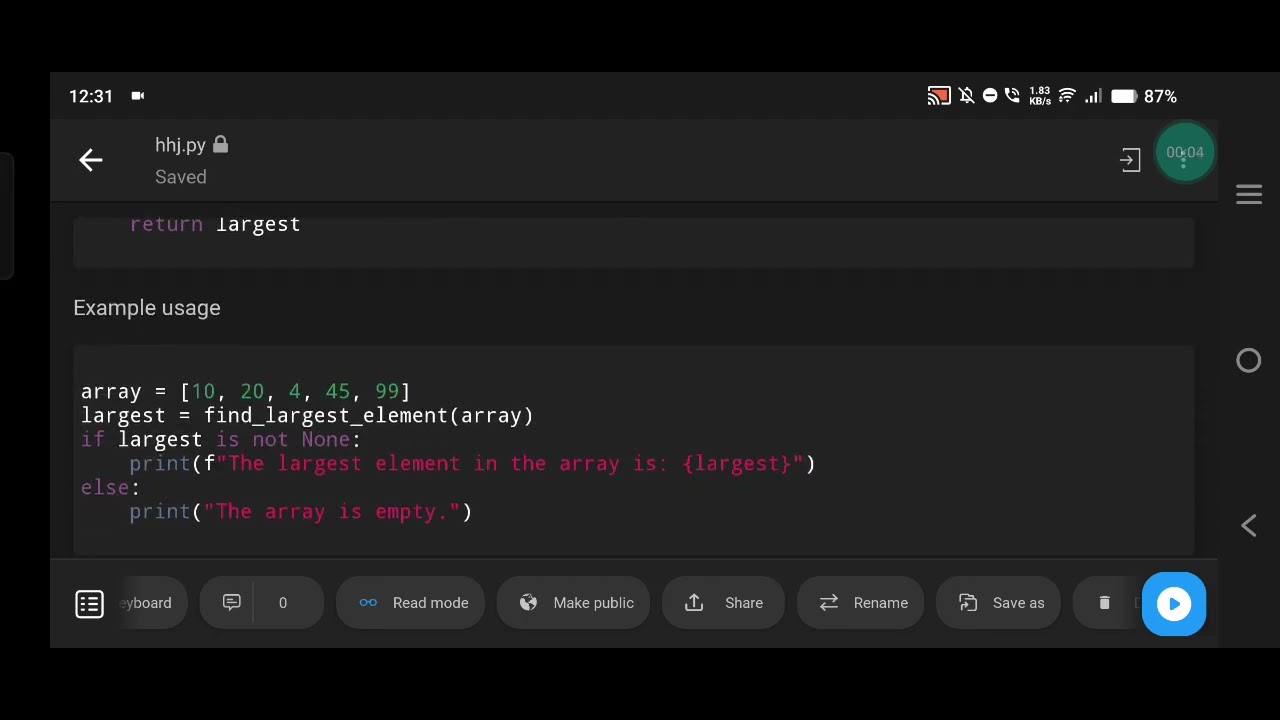Tap the 'if largest is not None:' line
Image resolution: width=1280 pixels, height=720 pixels.
click(x=220, y=439)
